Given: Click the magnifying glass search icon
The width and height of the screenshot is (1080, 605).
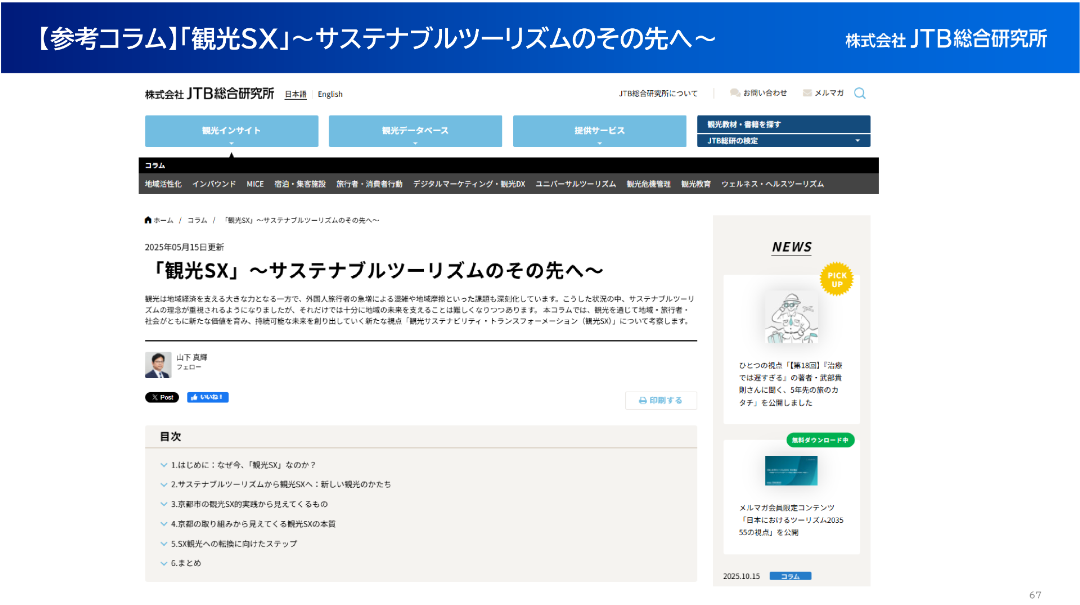Looking at the screenshot, I should click(860, 93).
